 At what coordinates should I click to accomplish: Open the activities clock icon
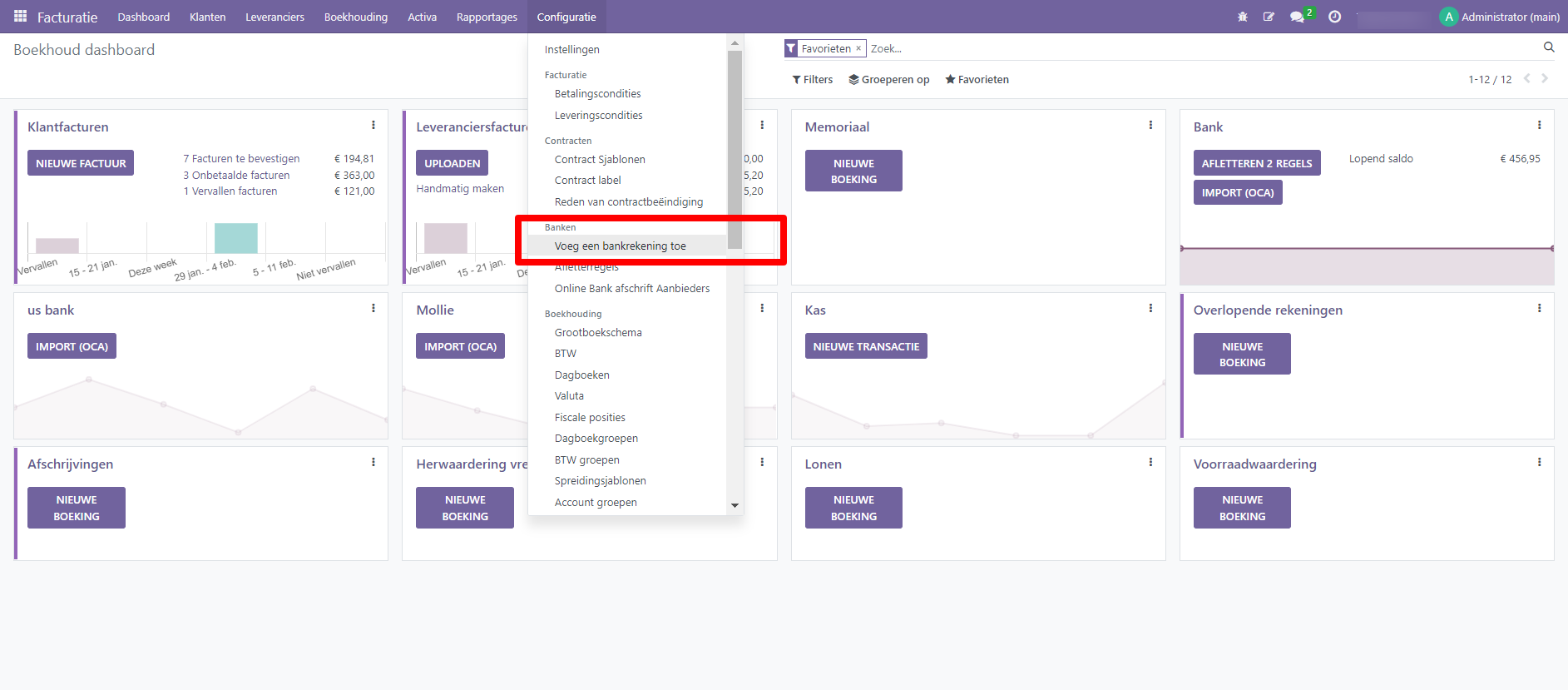click(1334, 17)
